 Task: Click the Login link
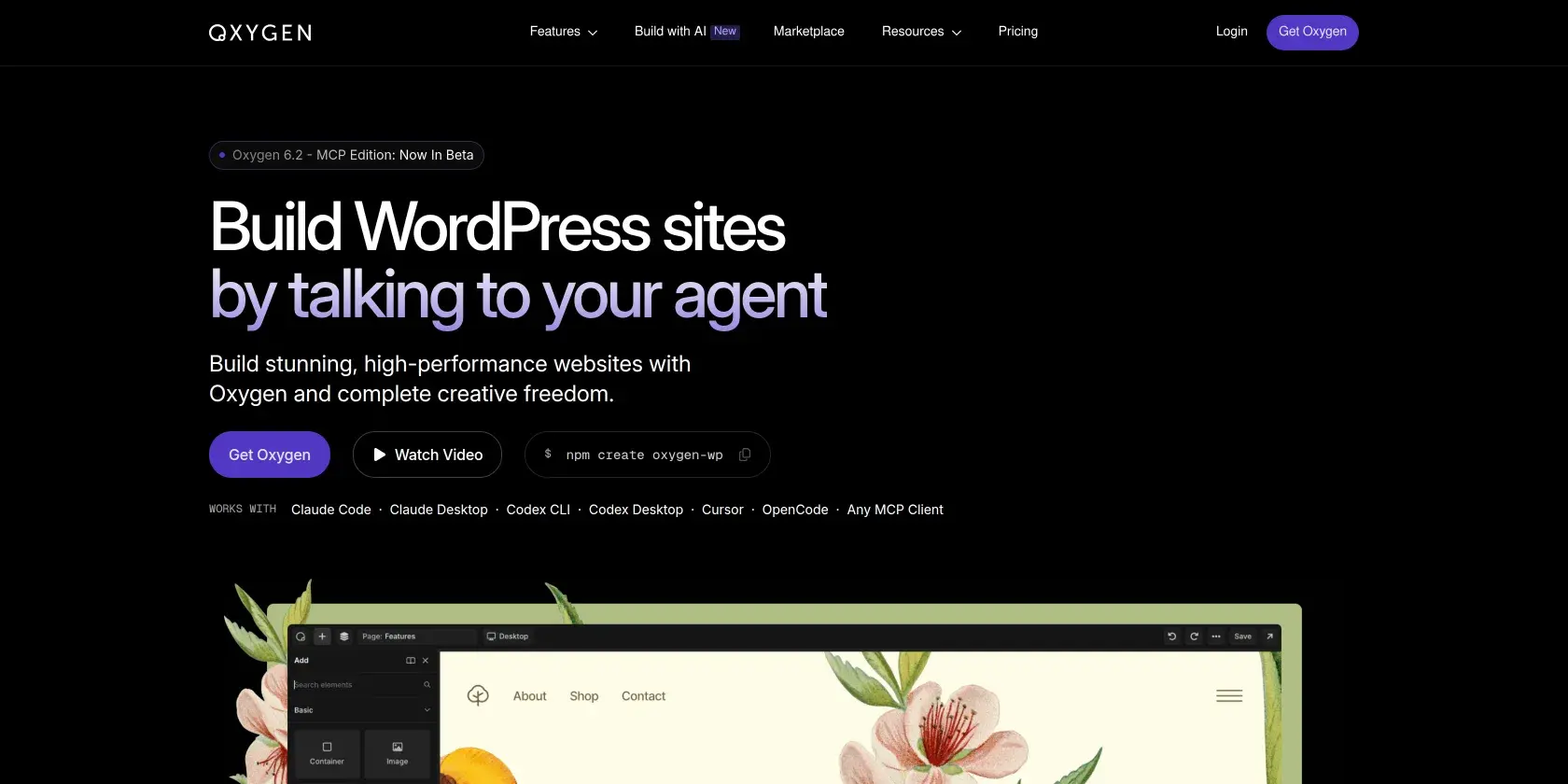[x=1232, y=32]
